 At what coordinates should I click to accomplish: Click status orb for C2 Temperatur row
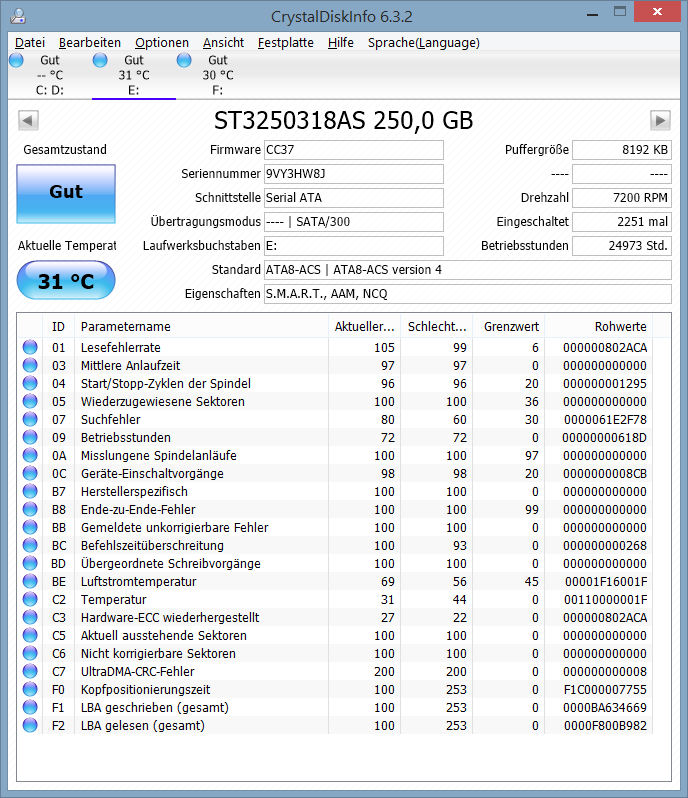pyautogui.click(x=30, y=599)
